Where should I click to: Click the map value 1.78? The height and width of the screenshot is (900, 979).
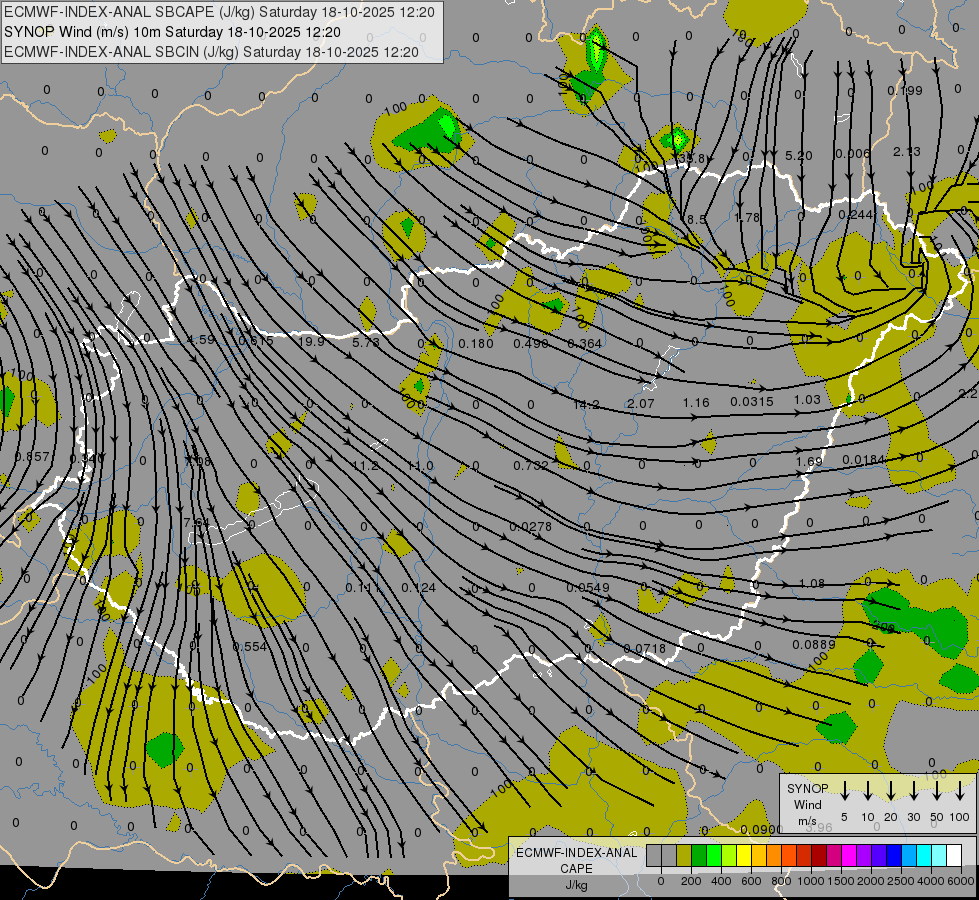(x=747, y=217)
